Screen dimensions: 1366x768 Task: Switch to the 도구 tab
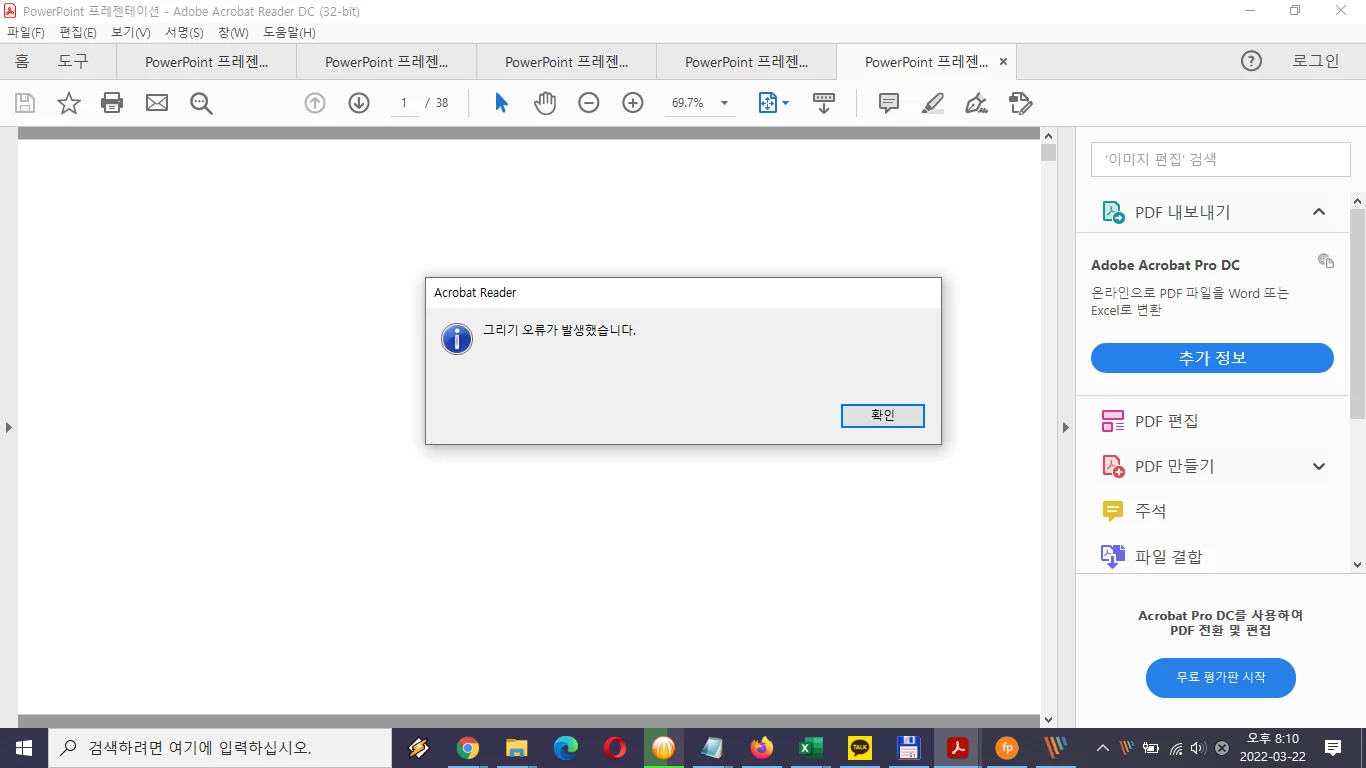(73, 61)
